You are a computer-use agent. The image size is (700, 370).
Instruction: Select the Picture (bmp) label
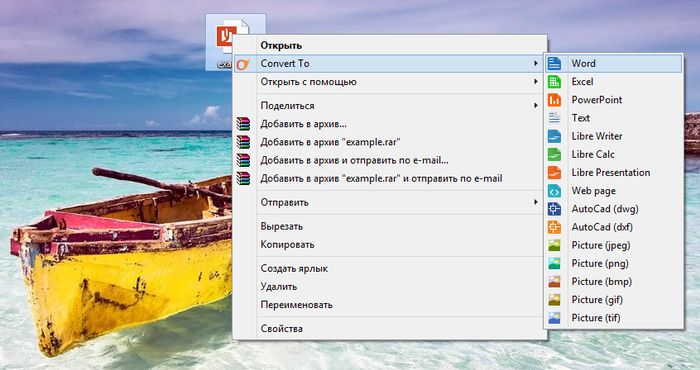(601, 282)
